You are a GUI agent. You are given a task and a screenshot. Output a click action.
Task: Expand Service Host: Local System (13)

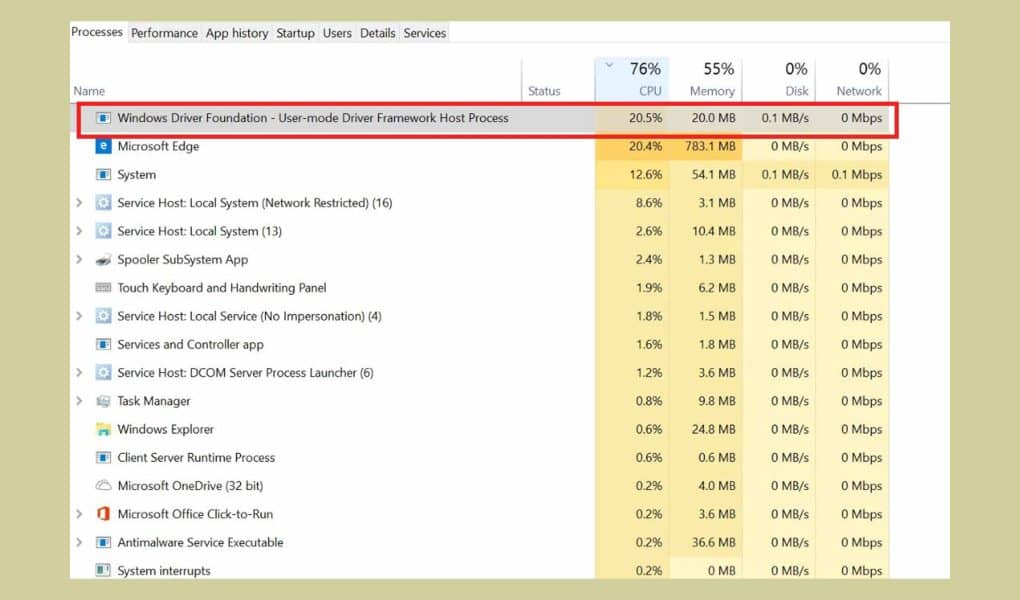tap(79, 231)
